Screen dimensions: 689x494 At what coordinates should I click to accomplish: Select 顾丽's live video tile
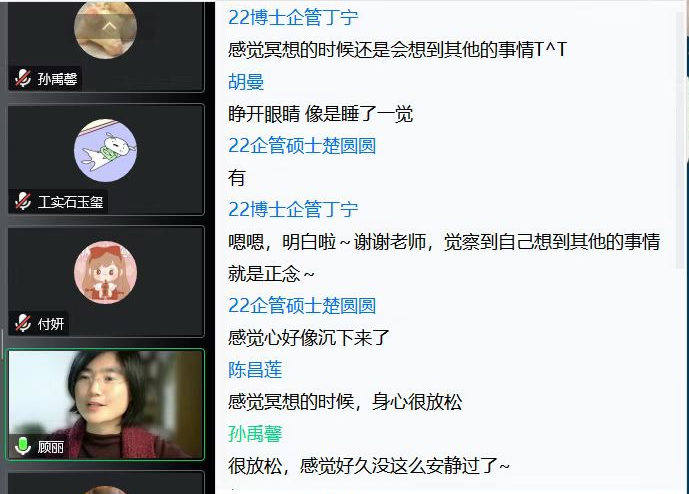click(x=105, y=405)
